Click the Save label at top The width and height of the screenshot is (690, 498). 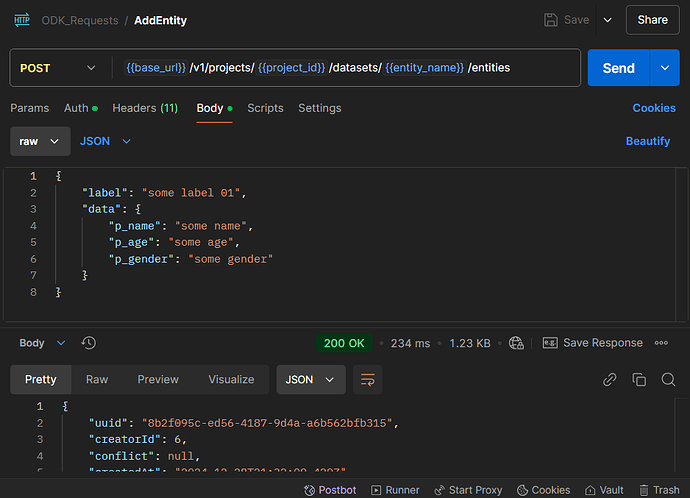tap(576, 20)
